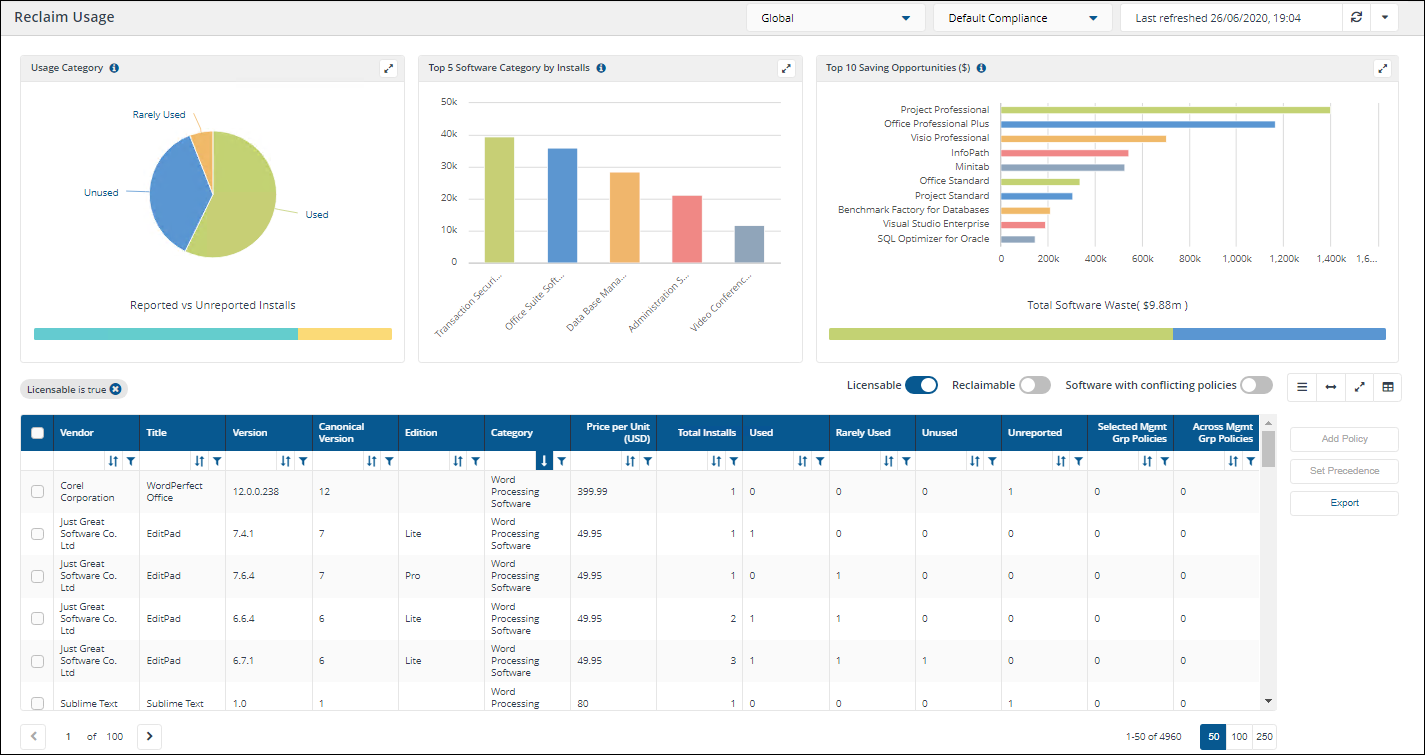Open the Global dropdown
1425x755 pixels.
click(x=835, y=18)
